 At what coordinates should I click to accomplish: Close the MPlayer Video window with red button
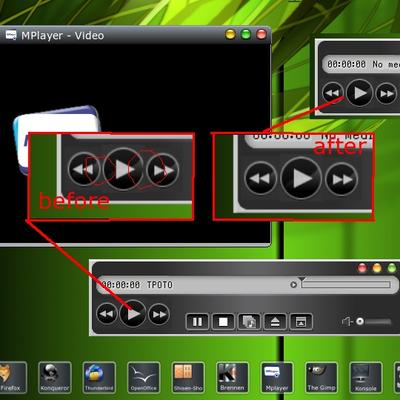point(261,34)
